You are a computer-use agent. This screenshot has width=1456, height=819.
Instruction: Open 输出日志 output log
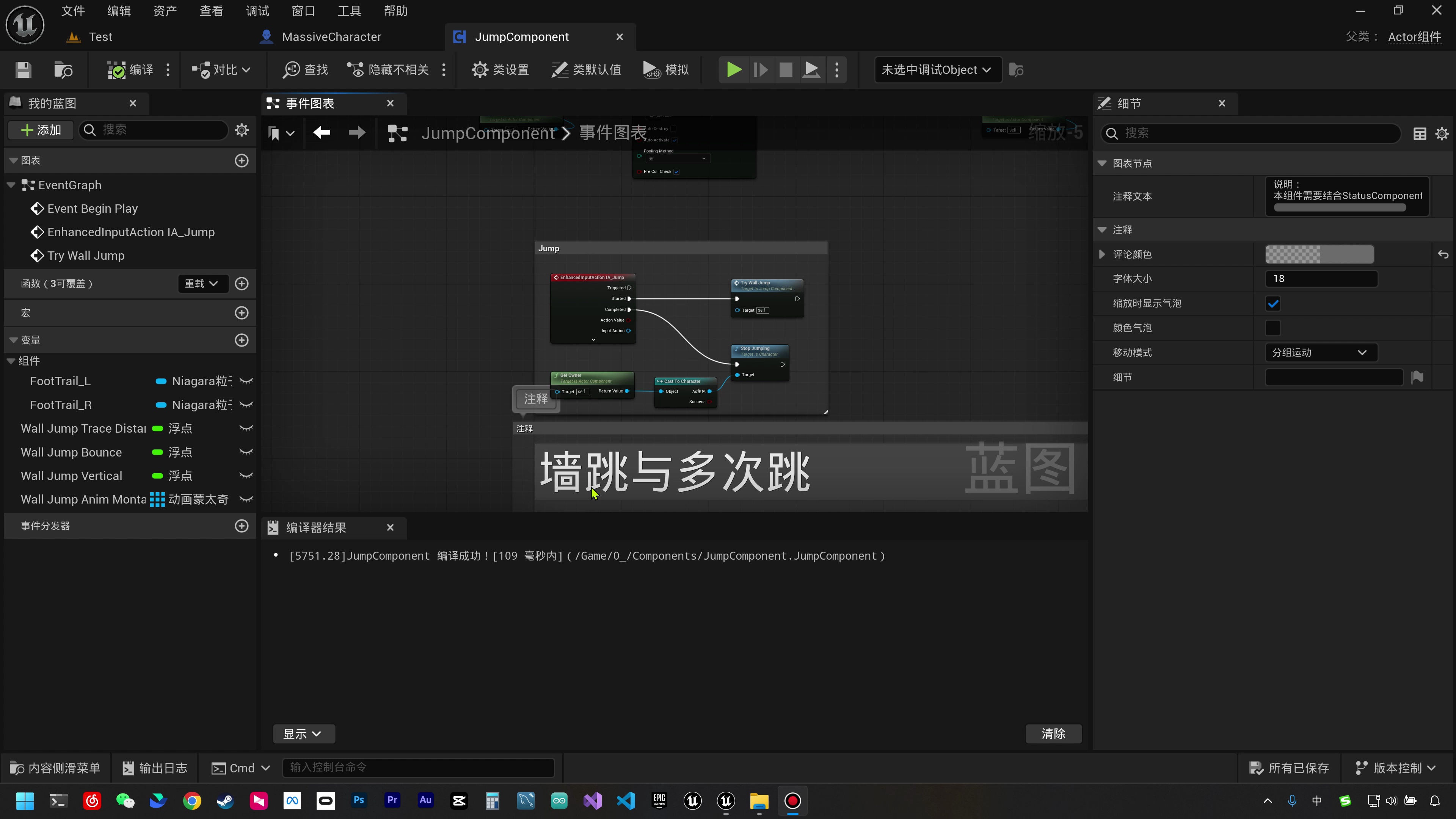pyautogui.click(x=155, y=768)
